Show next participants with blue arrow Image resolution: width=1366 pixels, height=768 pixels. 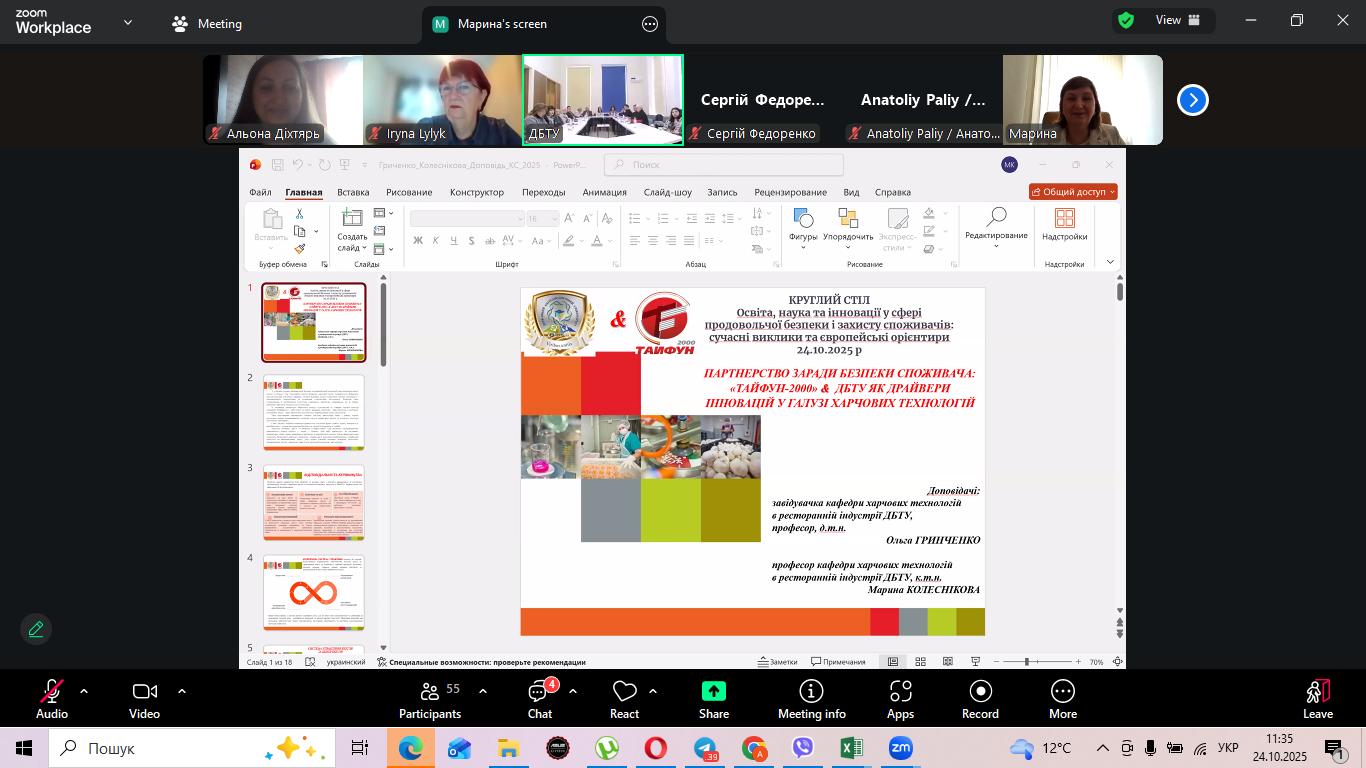click(x=1192, y=100)
